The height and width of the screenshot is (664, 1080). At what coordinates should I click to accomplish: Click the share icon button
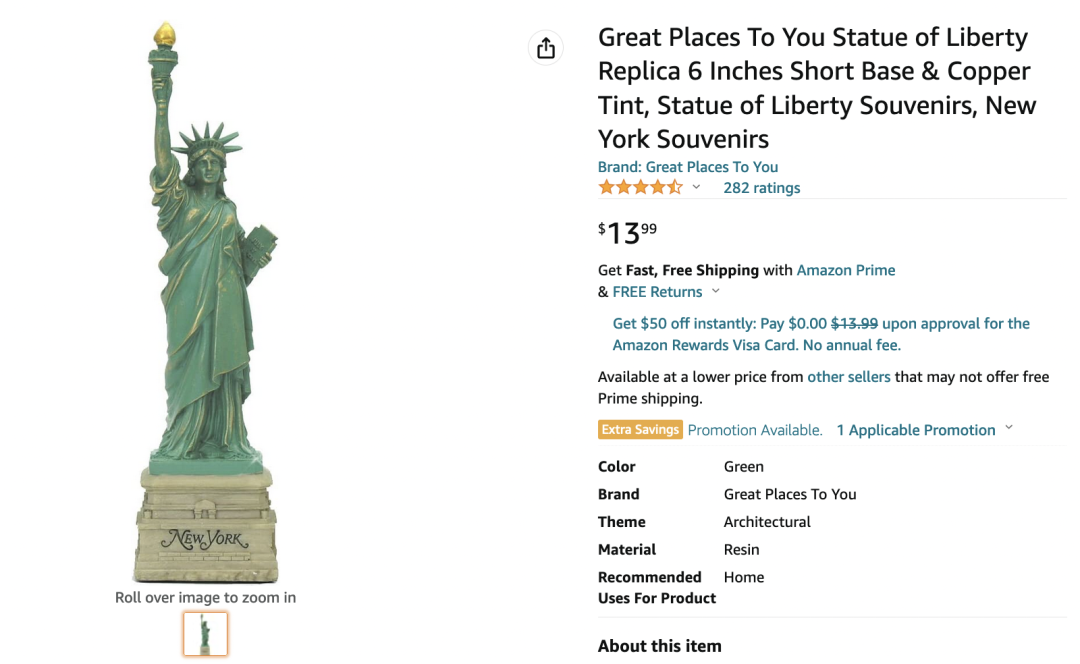click(x=545, y=48)
